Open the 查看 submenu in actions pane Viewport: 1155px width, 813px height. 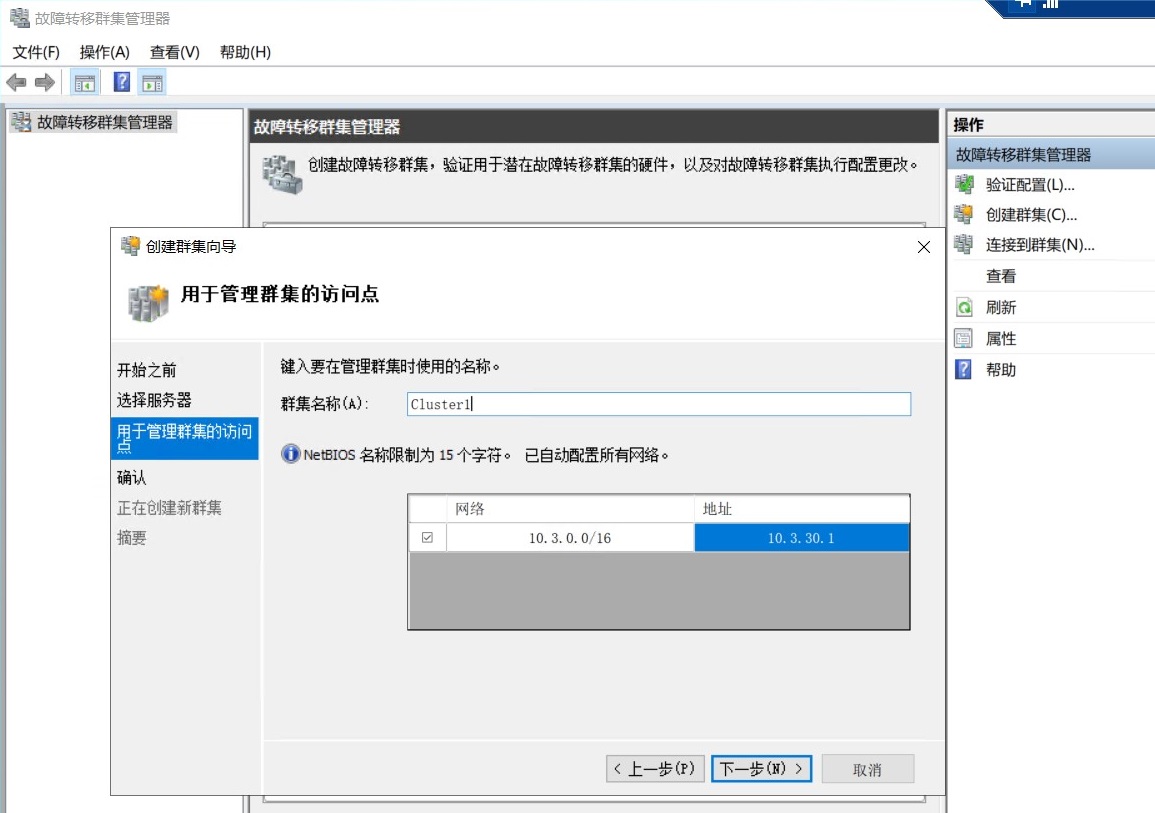click(1000, 276)
